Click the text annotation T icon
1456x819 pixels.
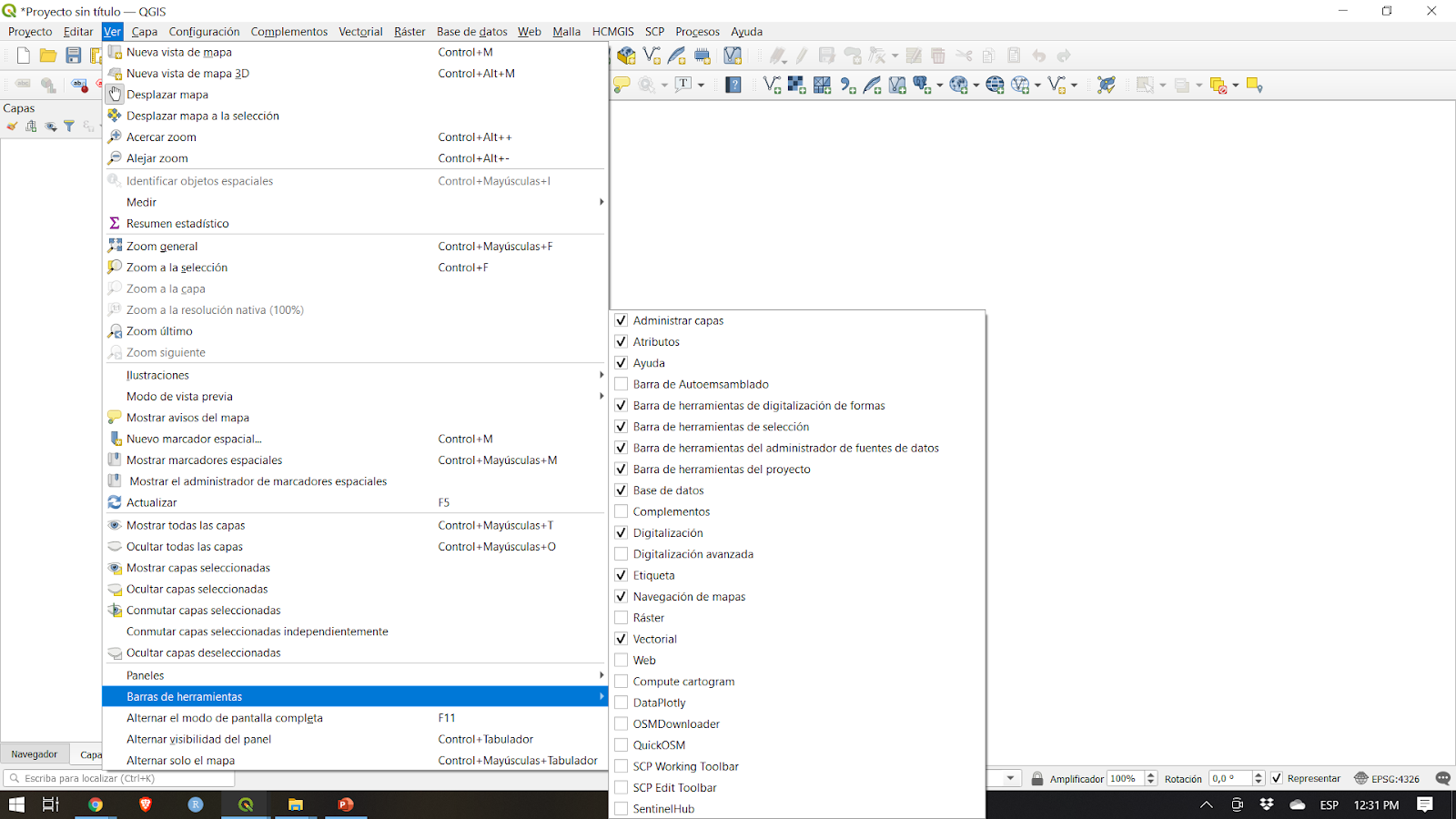683,85
